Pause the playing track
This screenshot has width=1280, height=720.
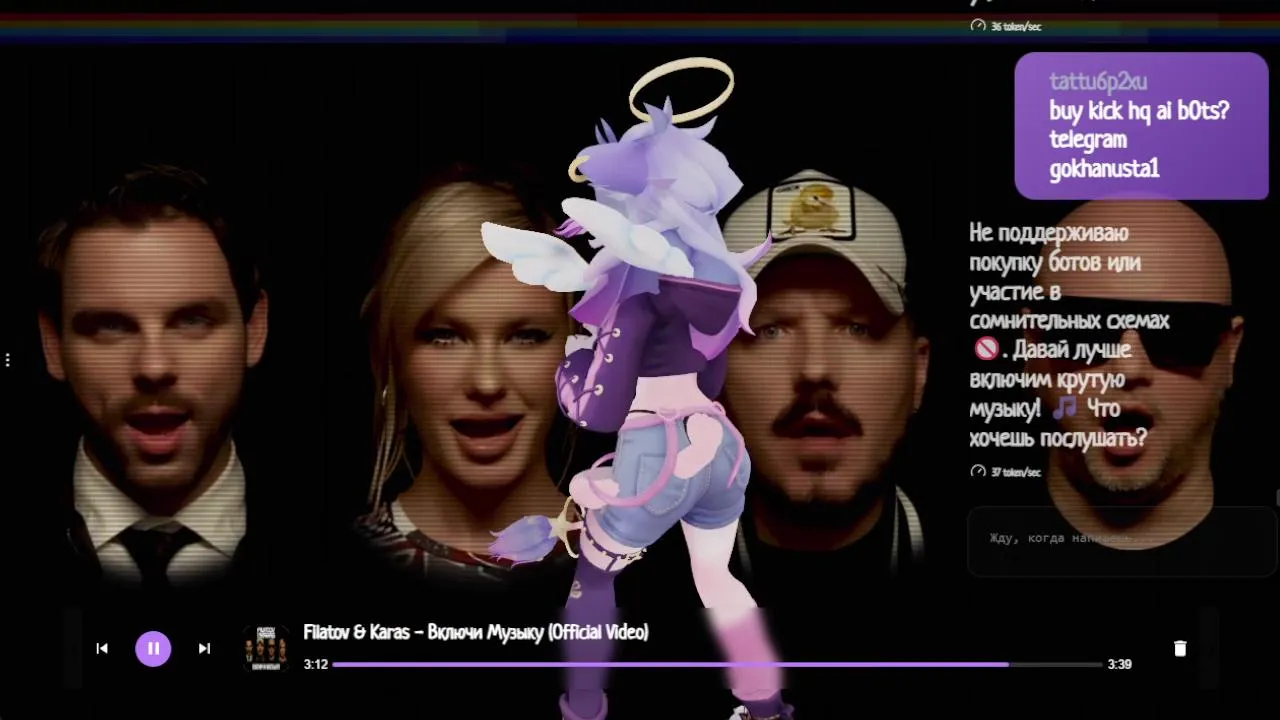153,648
